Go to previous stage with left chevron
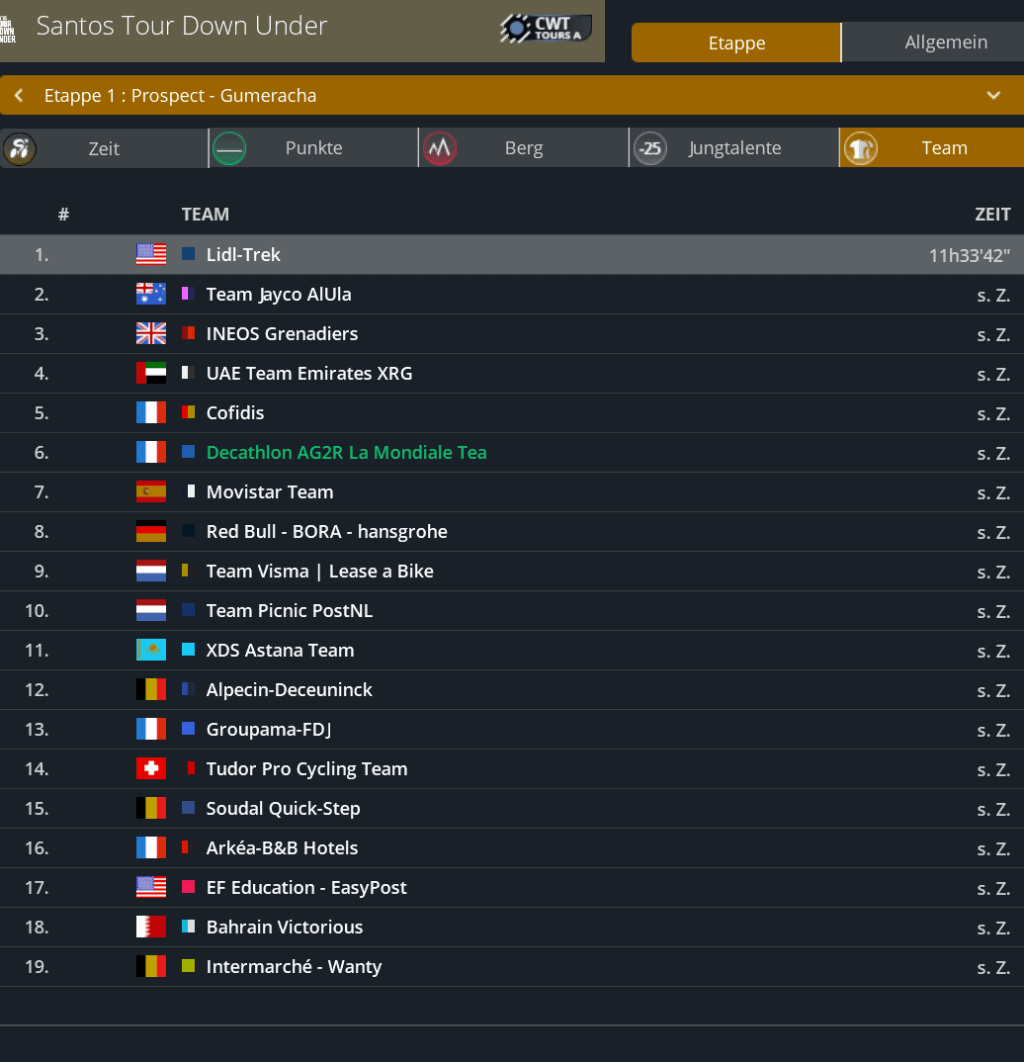The width and height of the screenshot is (1024, 1062). pyautogui.click(x=19, y=96)
